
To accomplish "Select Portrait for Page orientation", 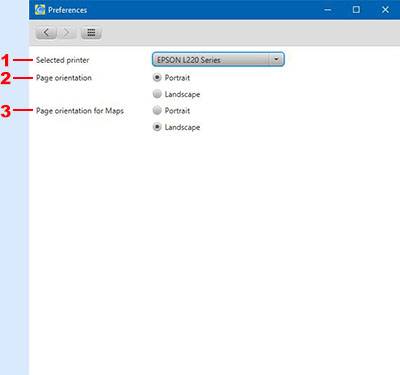I will (x=157, y=78).
